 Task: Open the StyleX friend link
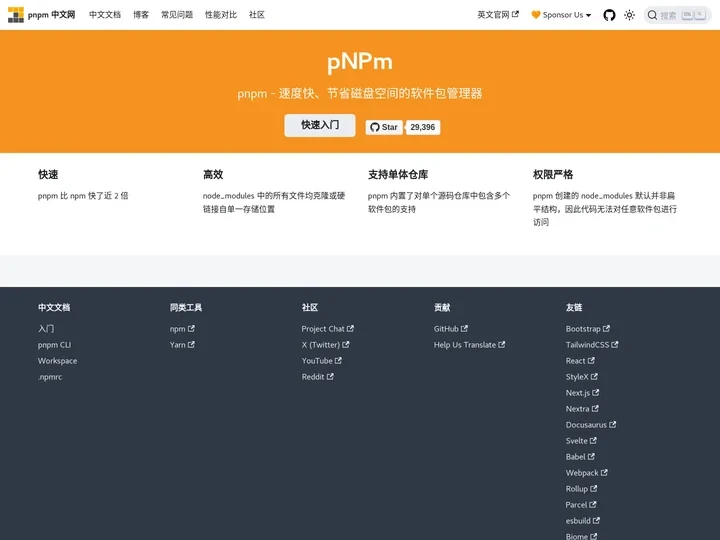pyautogui.click(x=581, y=377)
